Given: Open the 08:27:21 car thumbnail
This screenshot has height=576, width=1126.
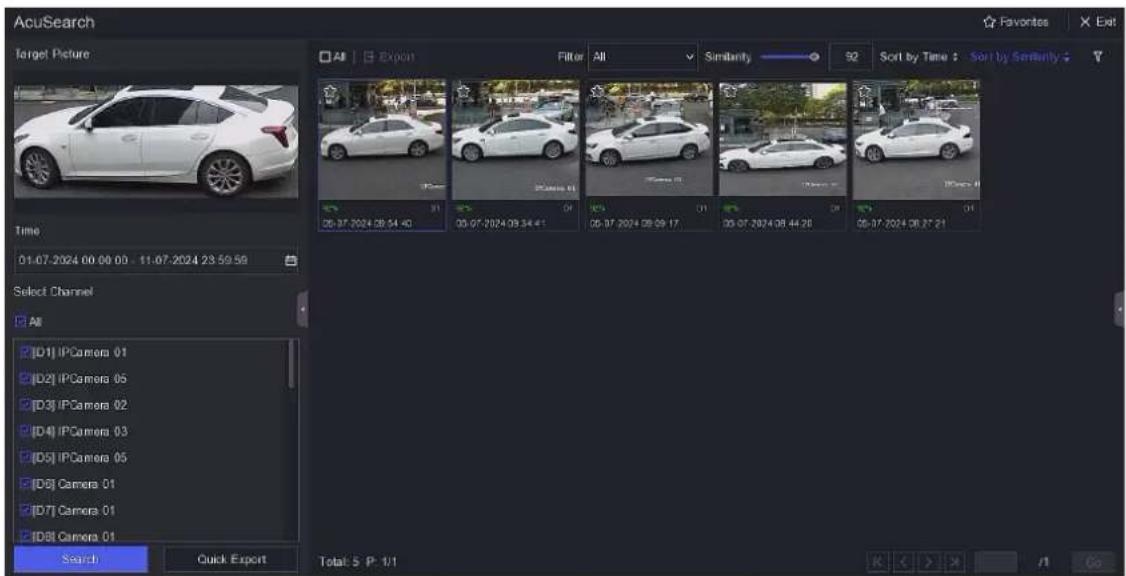Looking at the screenshot, I should click(916, 138).
